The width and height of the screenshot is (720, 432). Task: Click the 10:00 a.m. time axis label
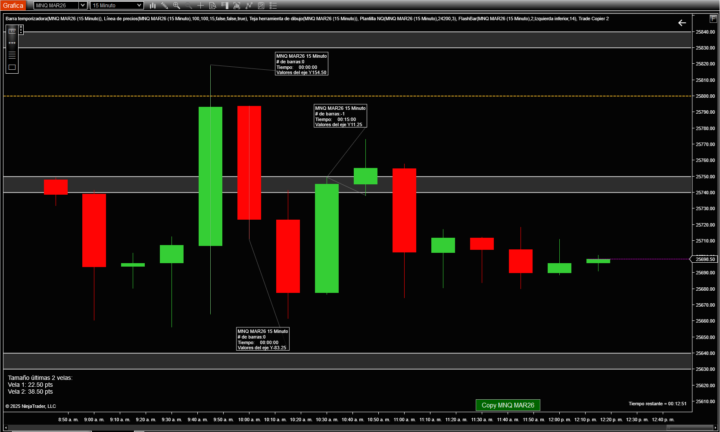[x=248, y=420]
